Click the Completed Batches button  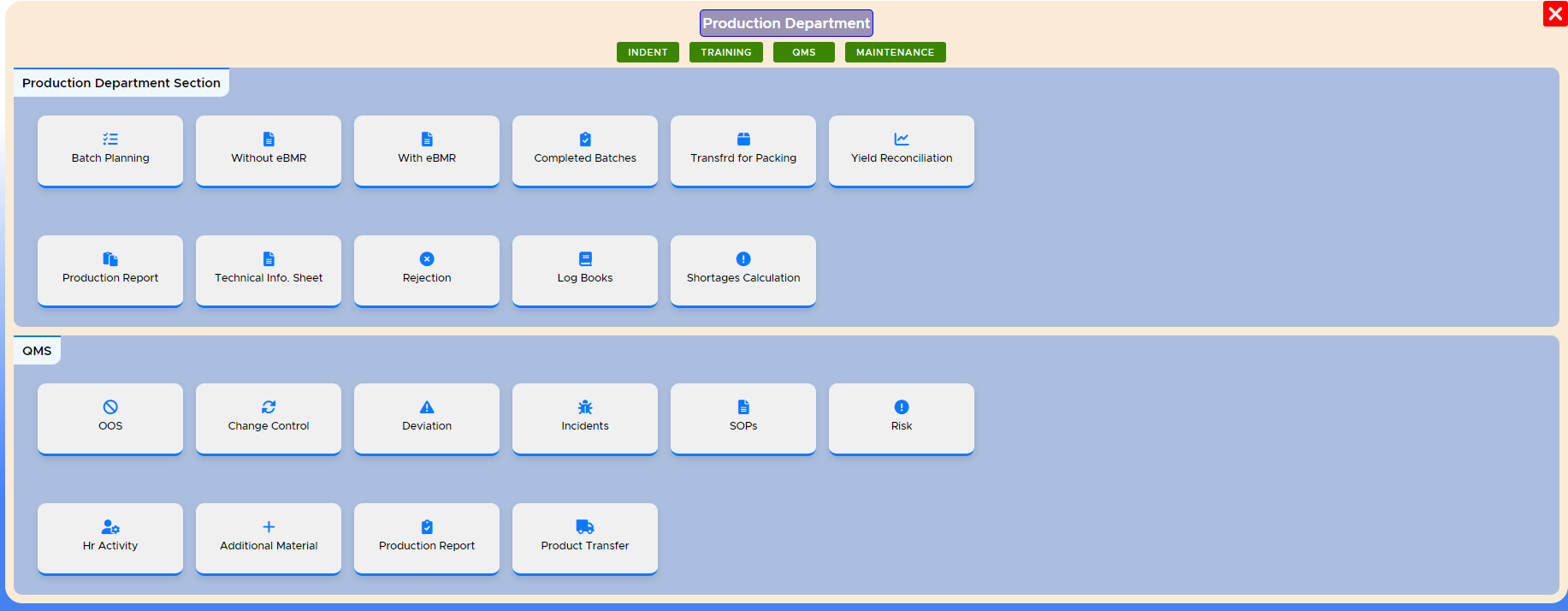(x=585, y=150)
